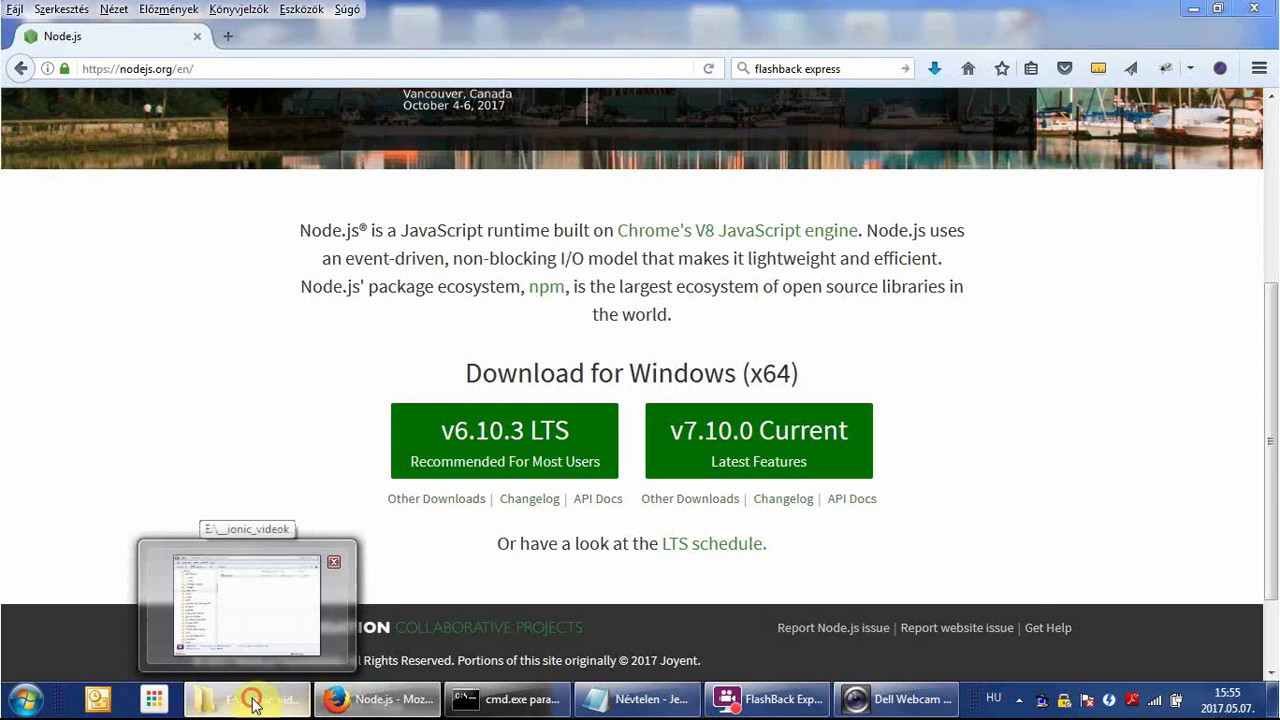The image size is (1280, 720).
Task: Go back with the browser back arrow
Action: [x=20, y=69]
